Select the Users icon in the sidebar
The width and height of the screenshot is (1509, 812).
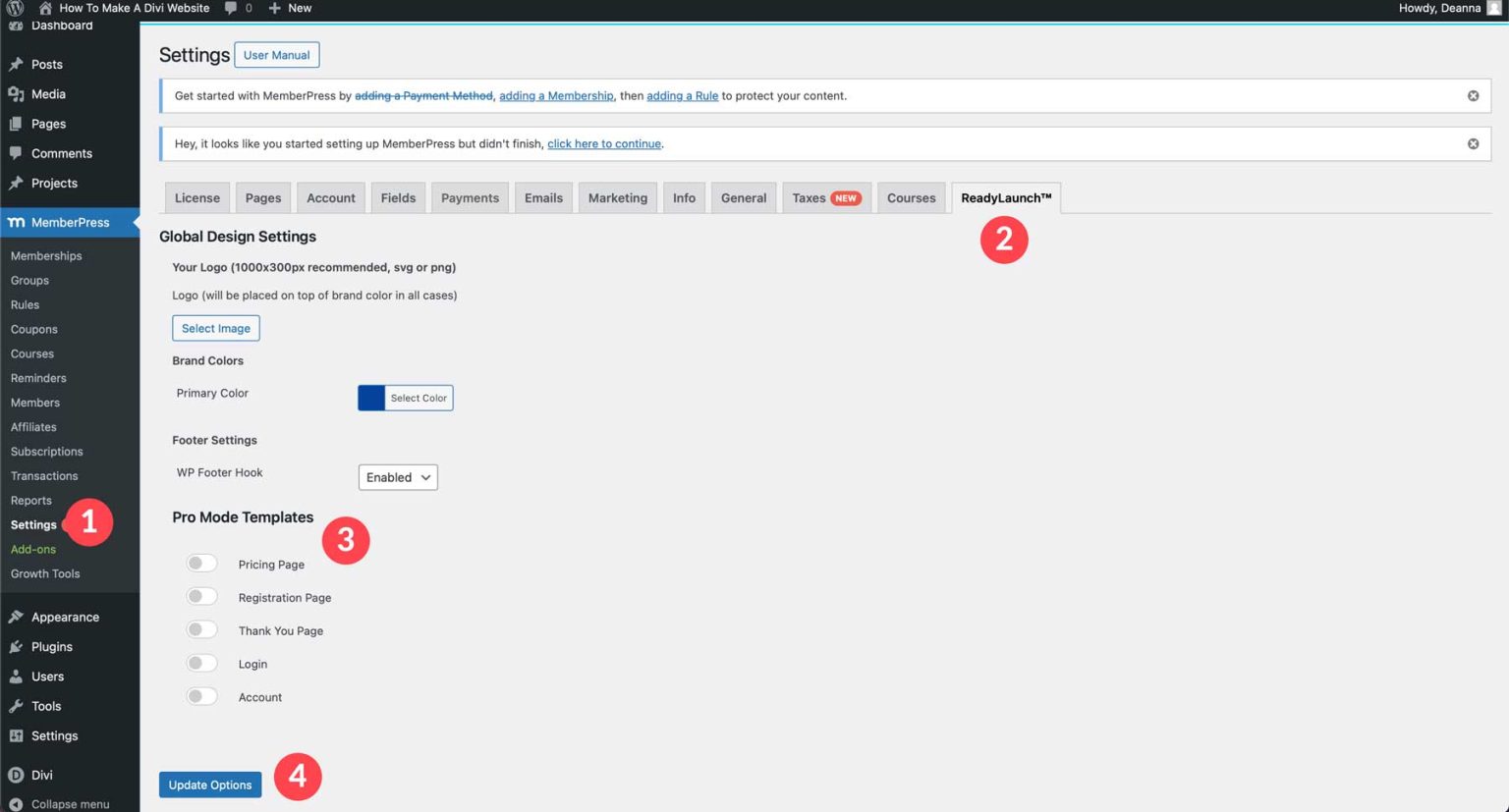pos(17,676)
